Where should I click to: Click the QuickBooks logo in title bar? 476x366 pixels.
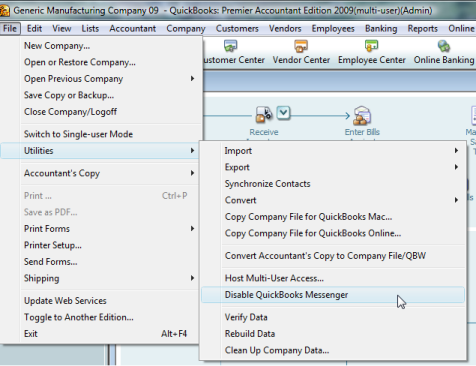4,11
